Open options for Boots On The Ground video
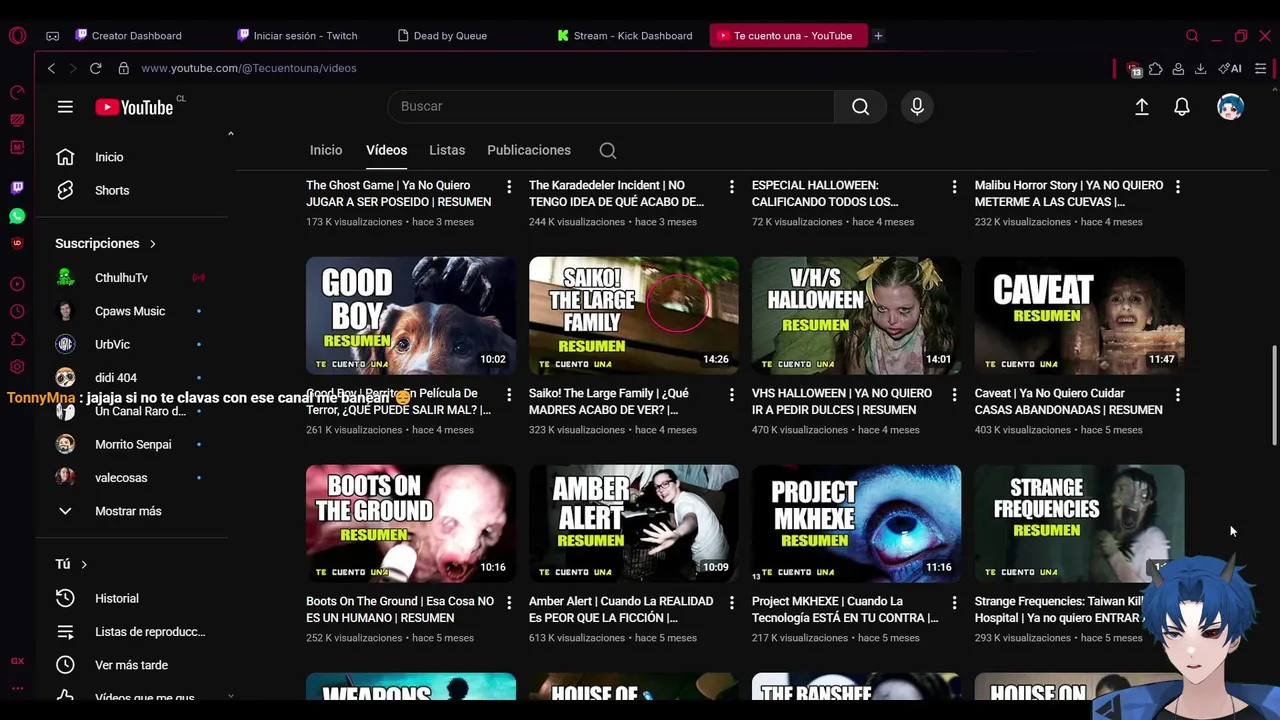This screenshot has width=1280, height=720. (x=509, y=603)
